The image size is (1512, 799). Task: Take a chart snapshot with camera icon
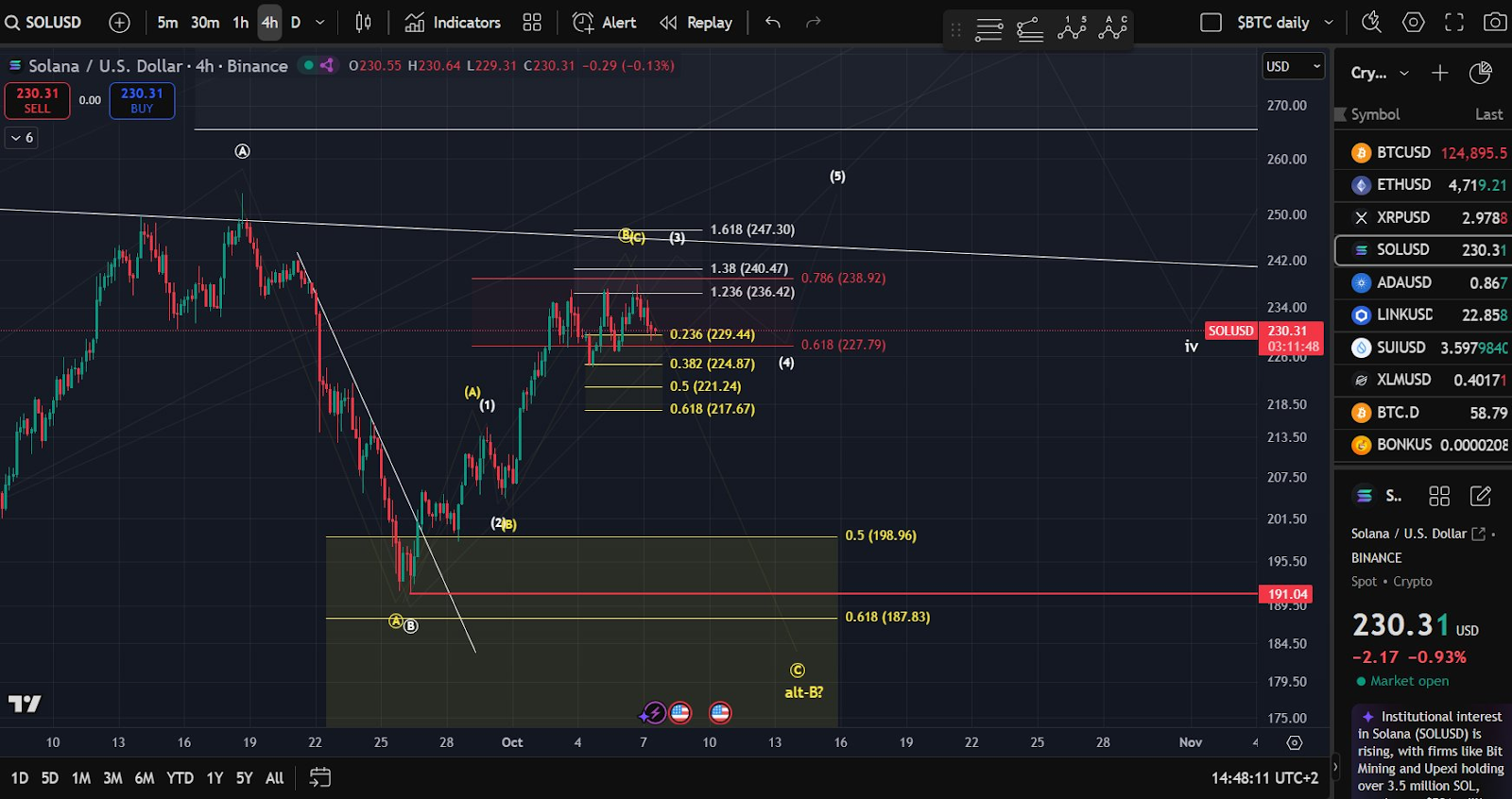coord(1494,23)
